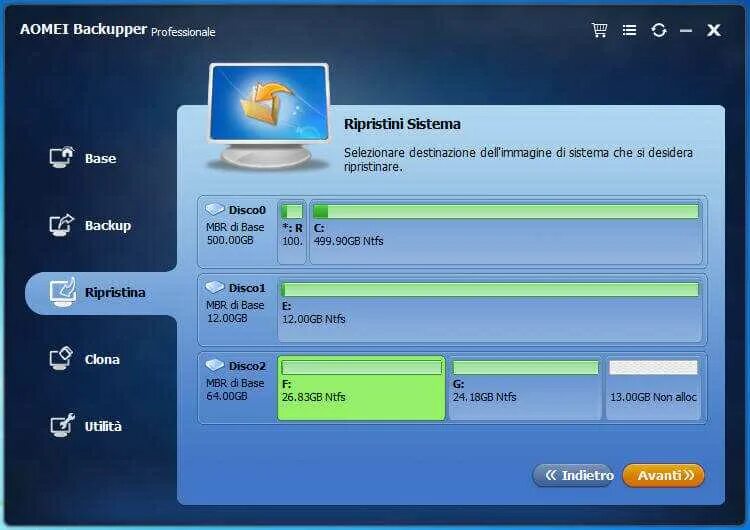Click the Disco1 drive icon

point(215,287)
